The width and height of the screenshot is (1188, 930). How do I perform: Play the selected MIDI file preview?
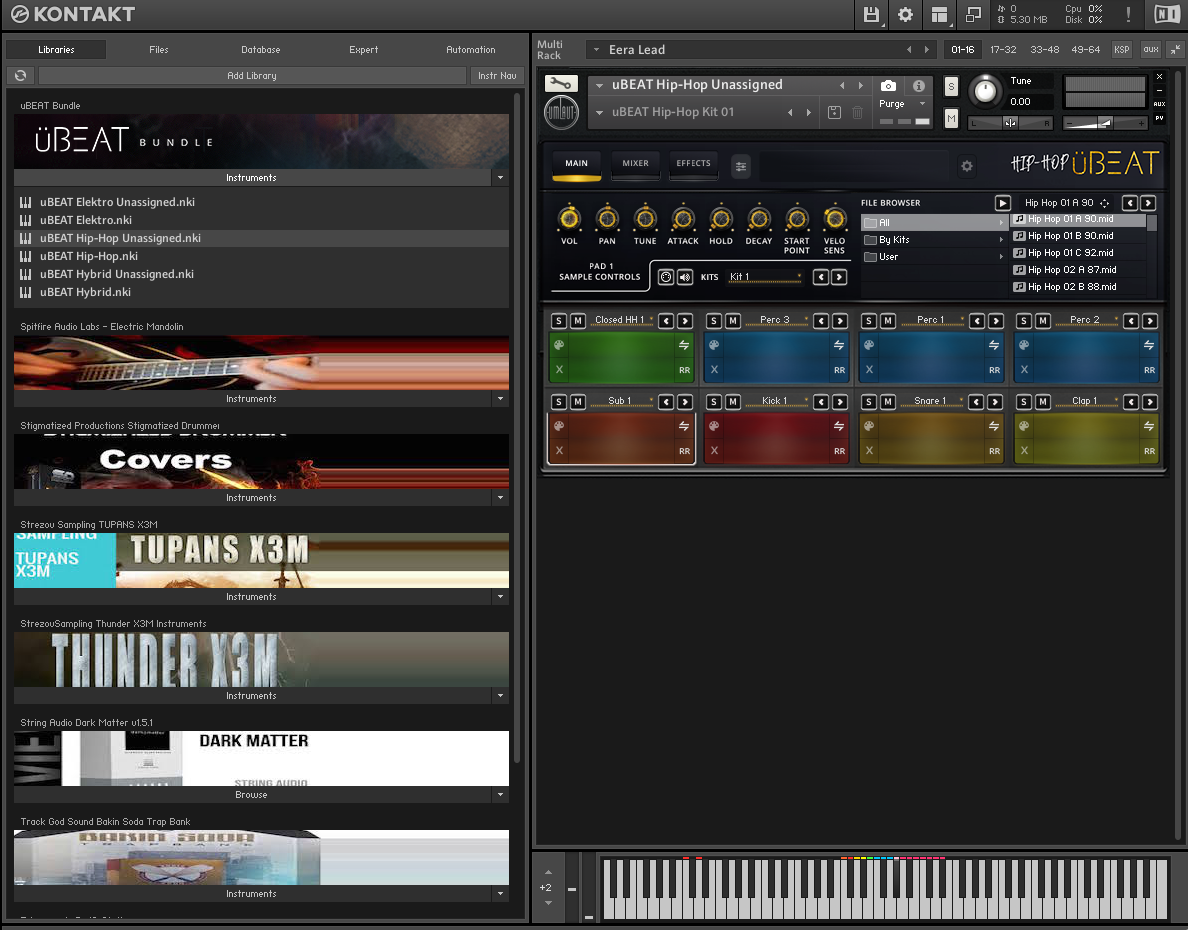(x=1002, y=203)
